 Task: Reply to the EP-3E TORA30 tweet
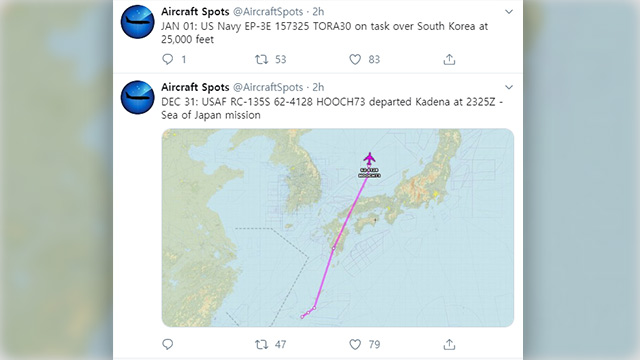click(x=168, y=60)
